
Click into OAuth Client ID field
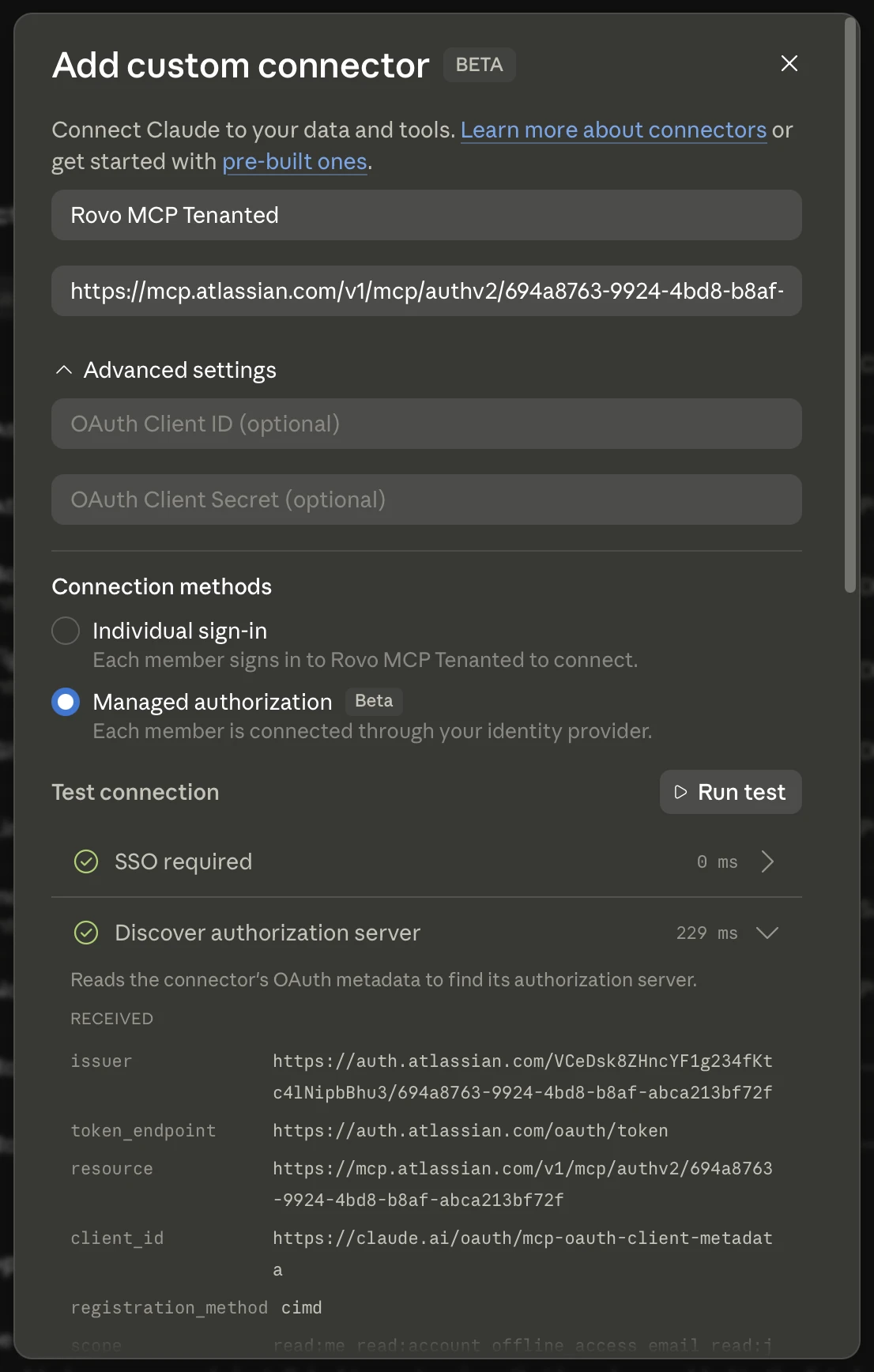[x=427, y=424]
